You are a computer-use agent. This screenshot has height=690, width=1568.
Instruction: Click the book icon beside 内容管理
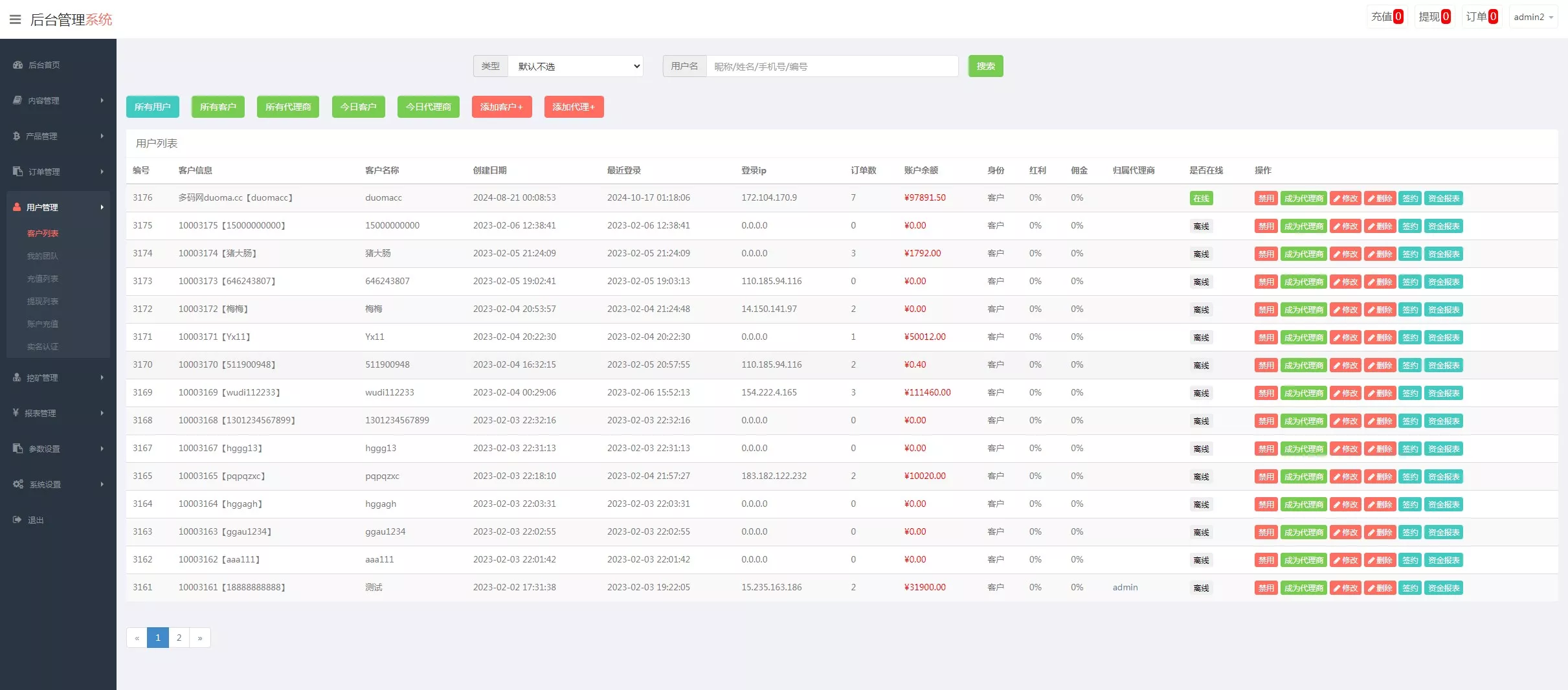pos(17,100)
